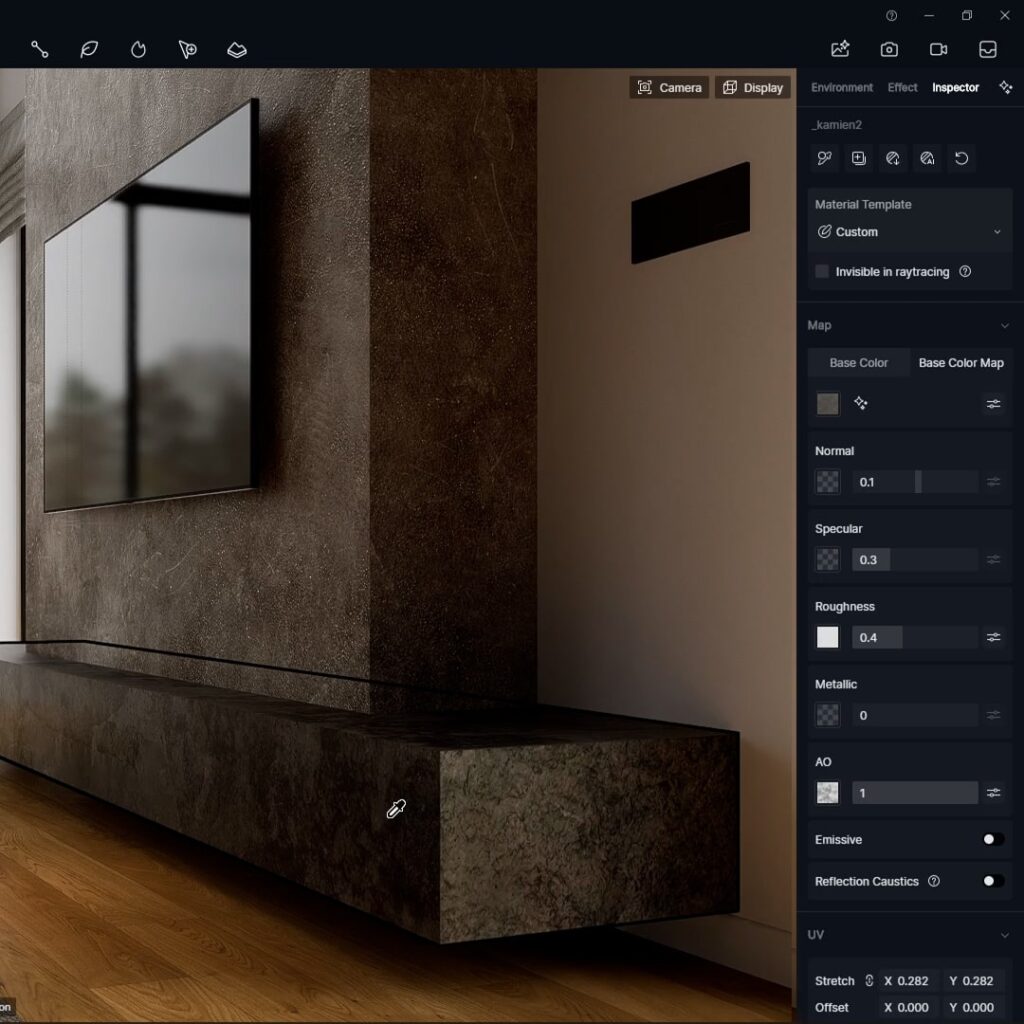The height and width of the screenshot is (1024, 1024).
Task: Click the path tool icon in top toolbar
Action: (x=39, y=49)
